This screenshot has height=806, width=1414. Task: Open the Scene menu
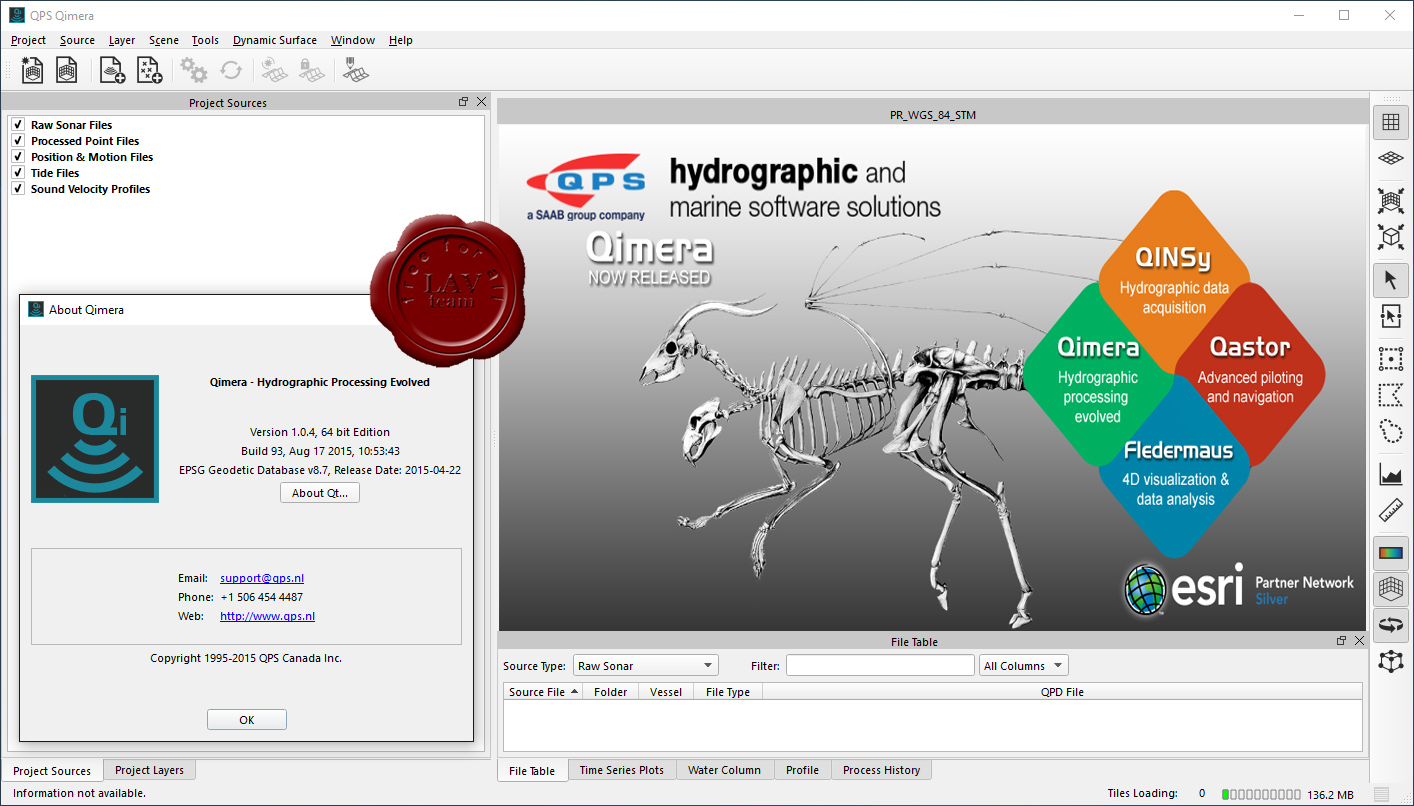164,40
